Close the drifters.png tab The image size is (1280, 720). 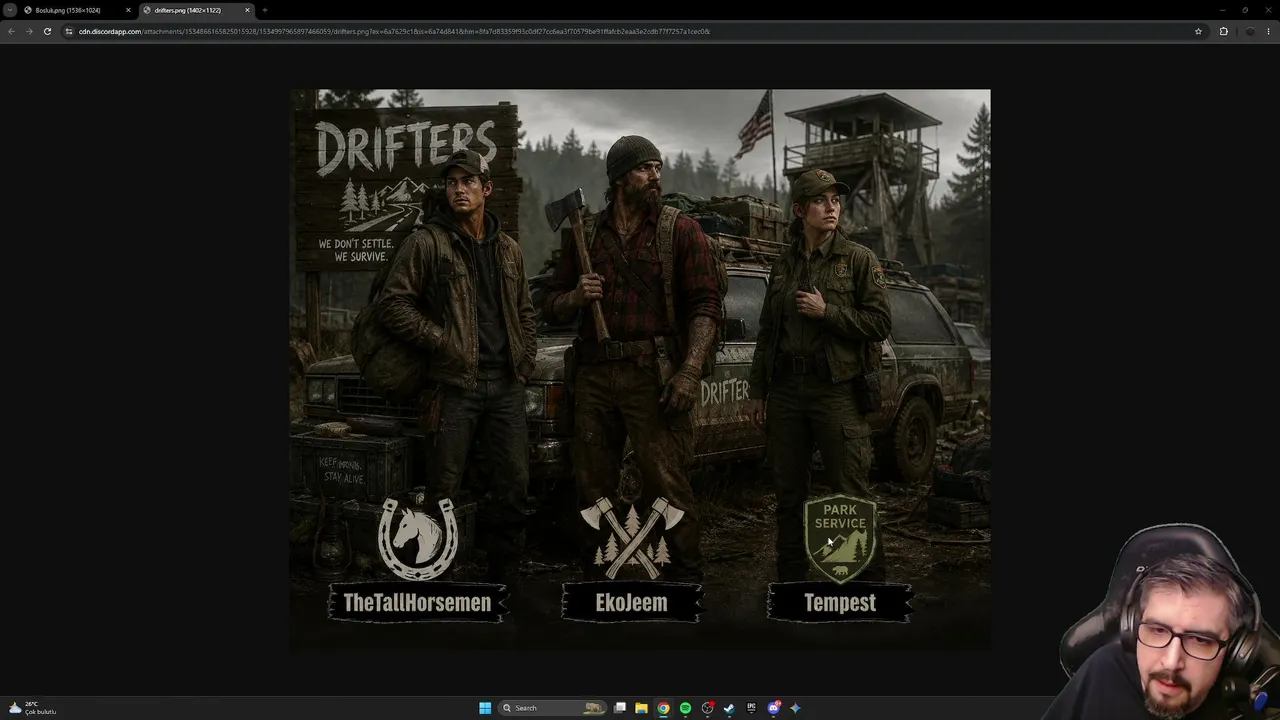coord(247,10)
